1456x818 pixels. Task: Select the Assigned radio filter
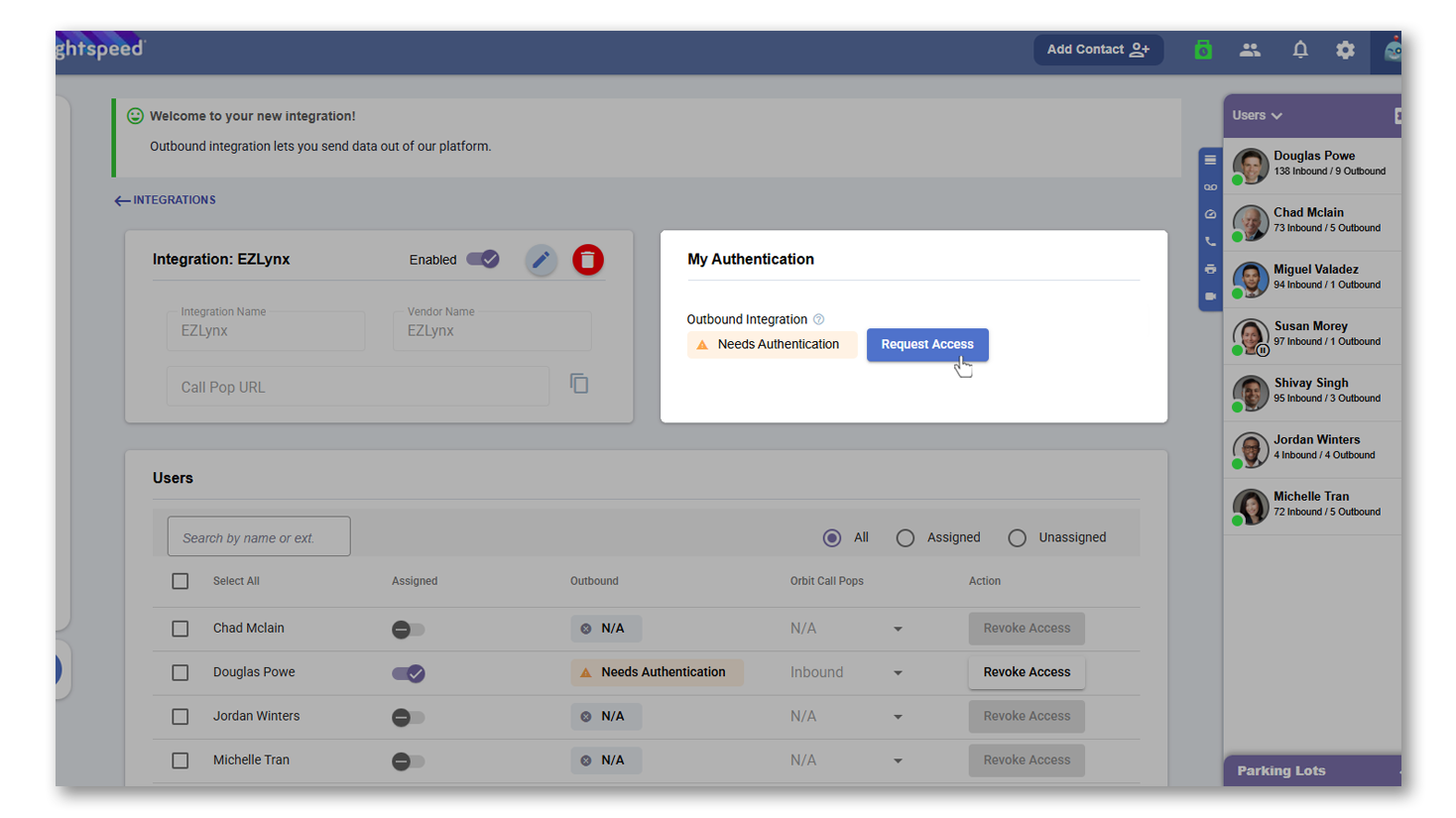click(905, 537)
